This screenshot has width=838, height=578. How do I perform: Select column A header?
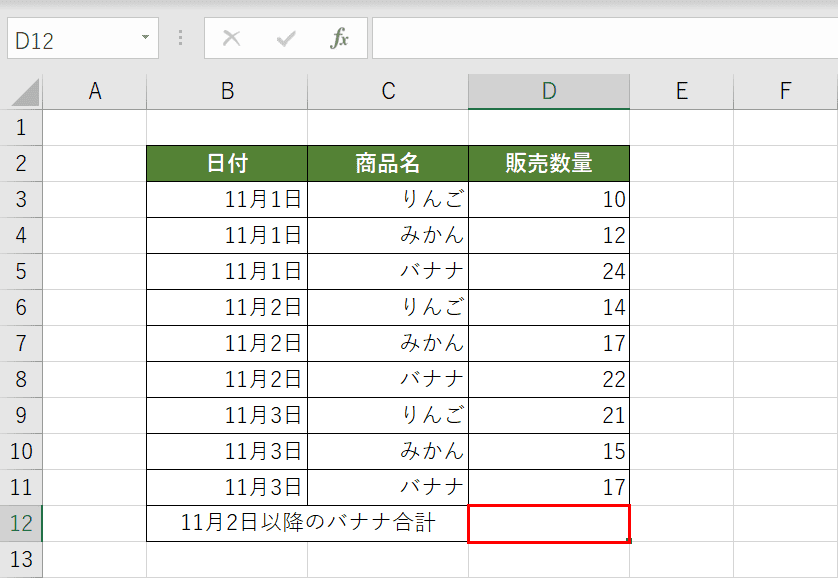[x=95, y=91]
